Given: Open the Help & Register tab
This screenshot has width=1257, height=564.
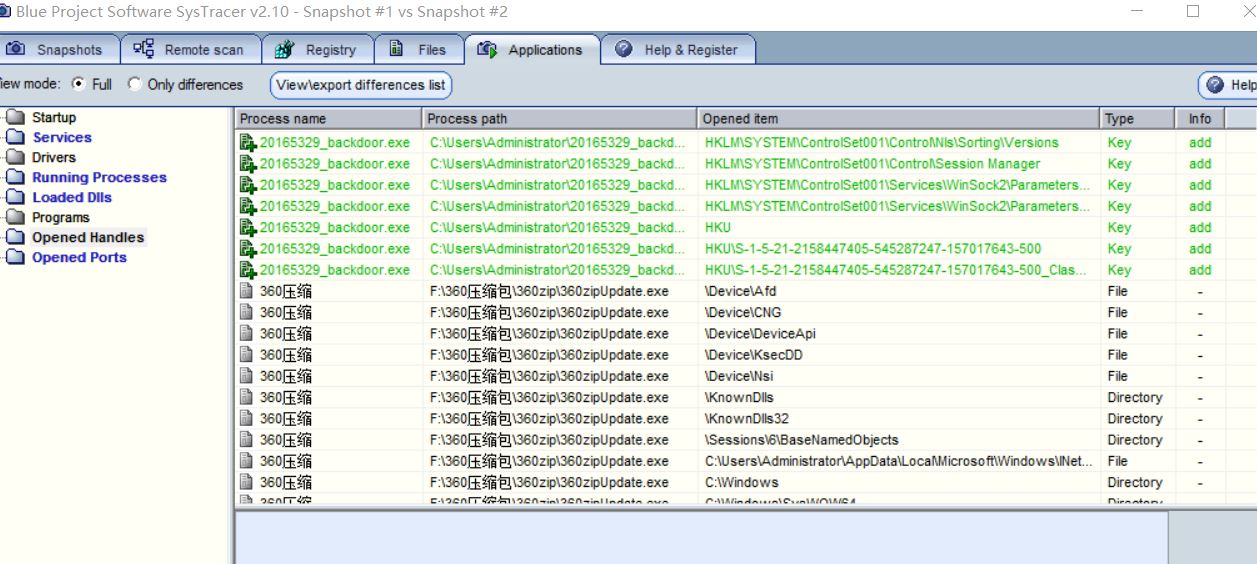Looking at the screenshot, I should [678, 50].
